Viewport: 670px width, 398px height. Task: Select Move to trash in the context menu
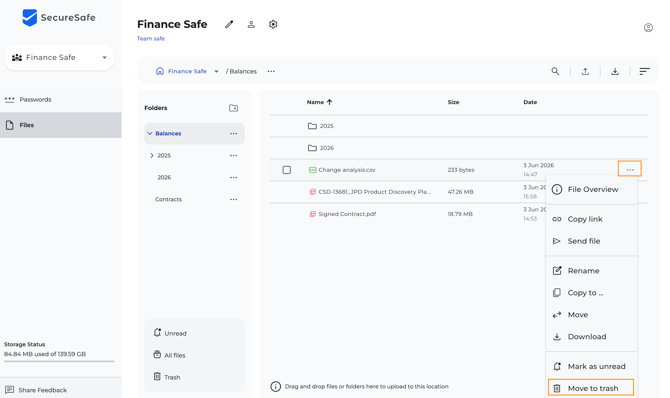(591, 388)
